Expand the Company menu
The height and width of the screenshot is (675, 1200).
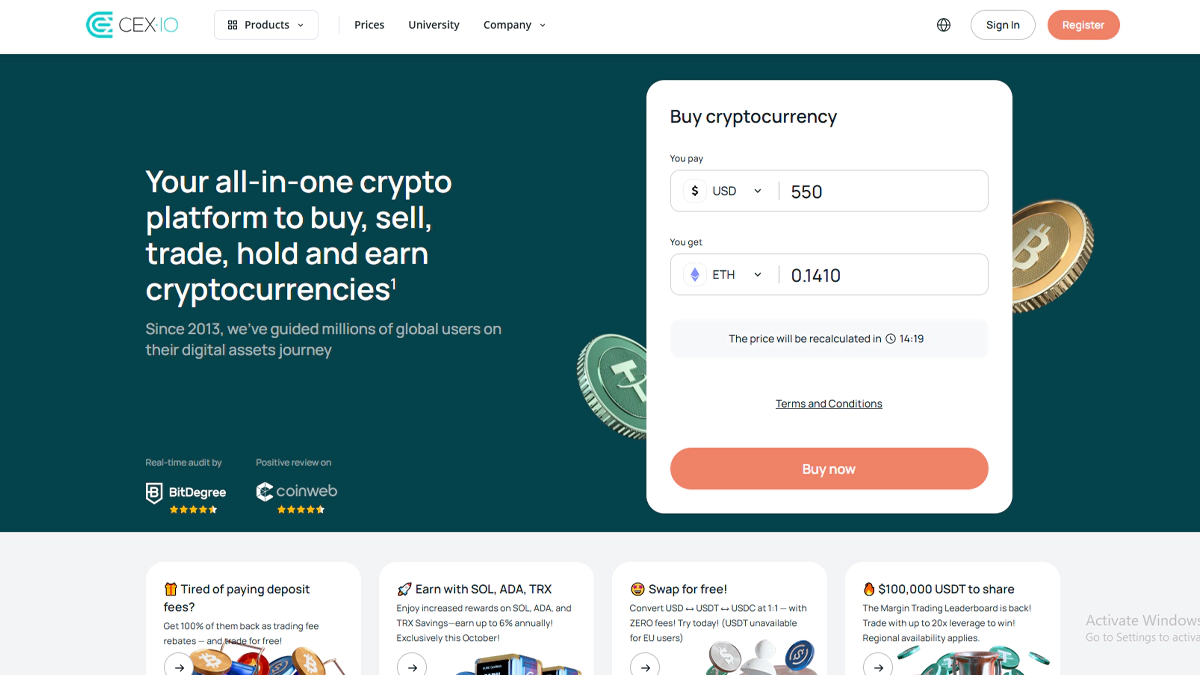(514, 25)
